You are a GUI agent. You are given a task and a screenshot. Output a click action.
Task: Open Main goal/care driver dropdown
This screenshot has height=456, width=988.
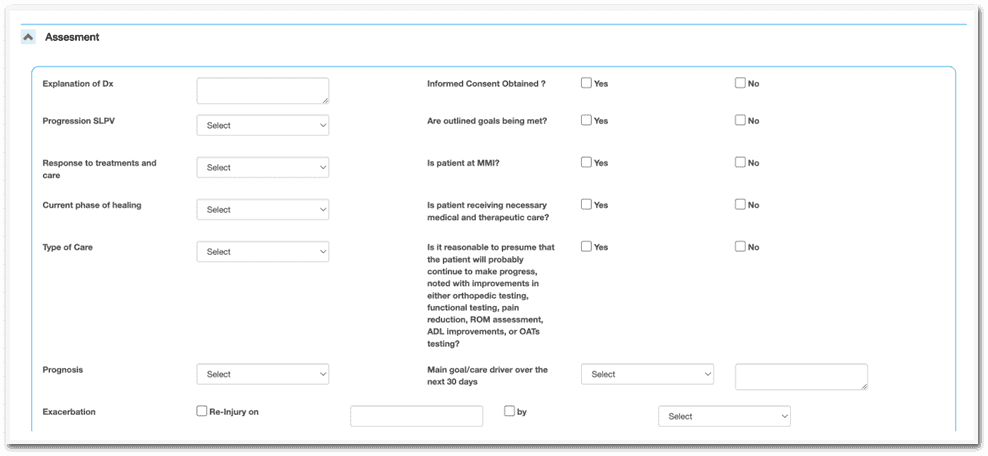pyautogui.click(x=647, y=374)
